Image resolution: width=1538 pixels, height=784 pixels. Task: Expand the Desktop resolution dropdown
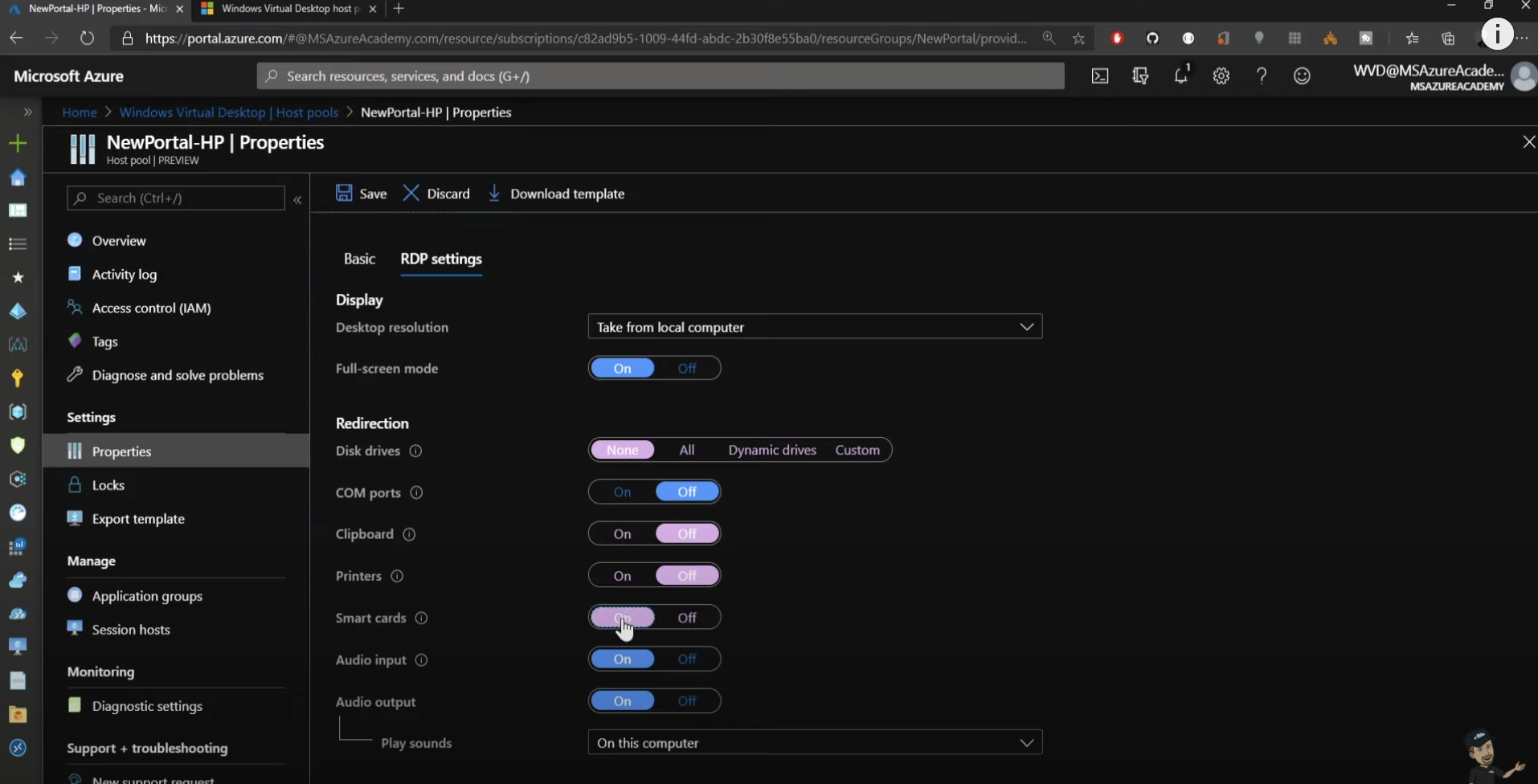coord(814,327)
